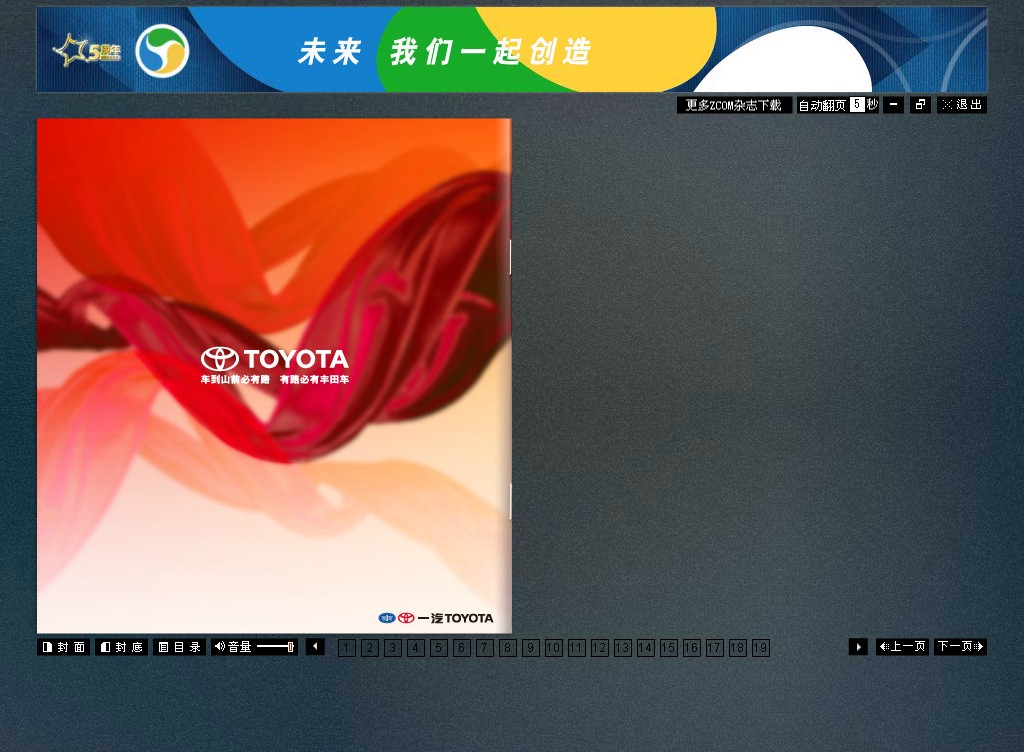Open the front cover (封面) button

pos(63,647)
